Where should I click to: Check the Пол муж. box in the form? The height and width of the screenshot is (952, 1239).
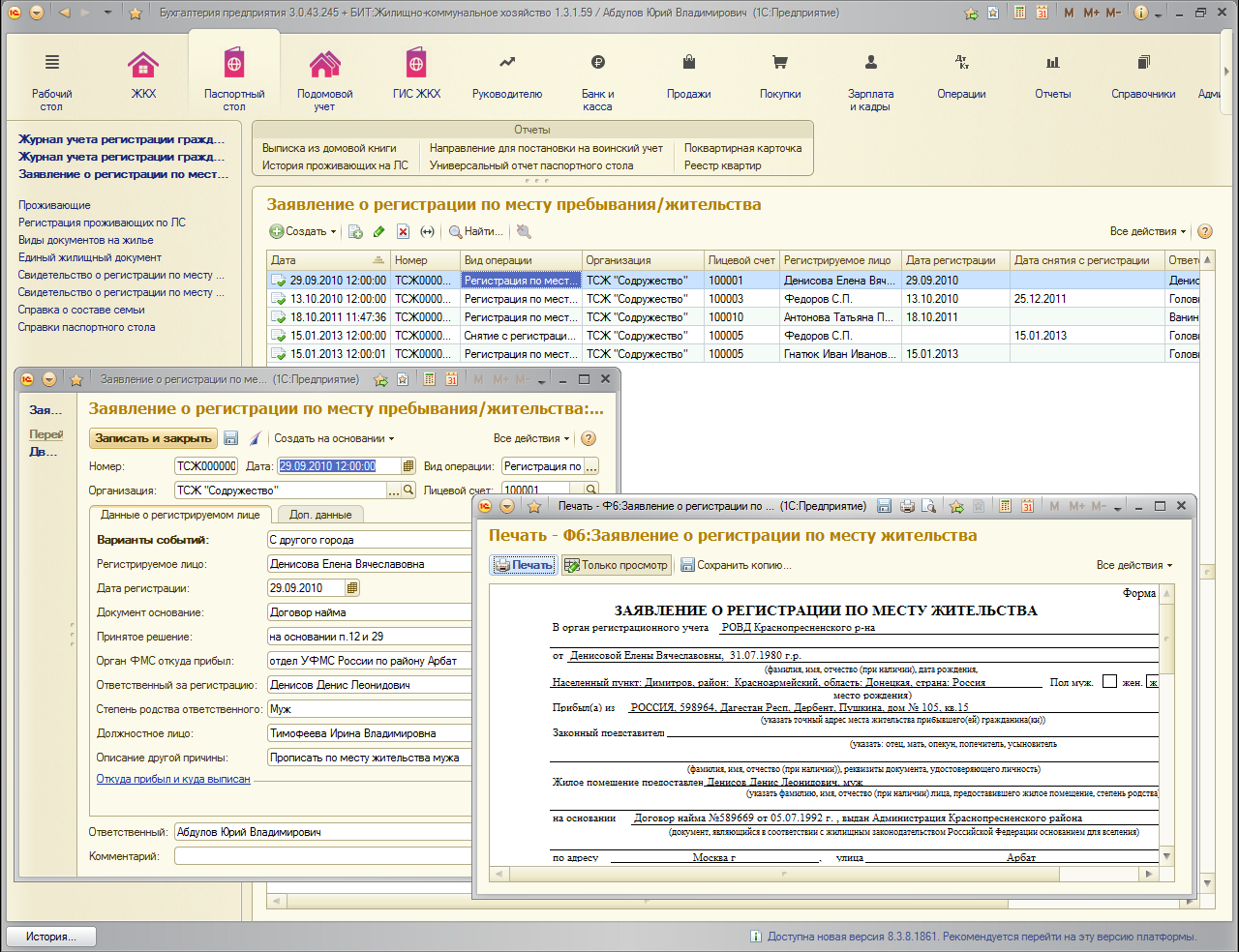1109,682
